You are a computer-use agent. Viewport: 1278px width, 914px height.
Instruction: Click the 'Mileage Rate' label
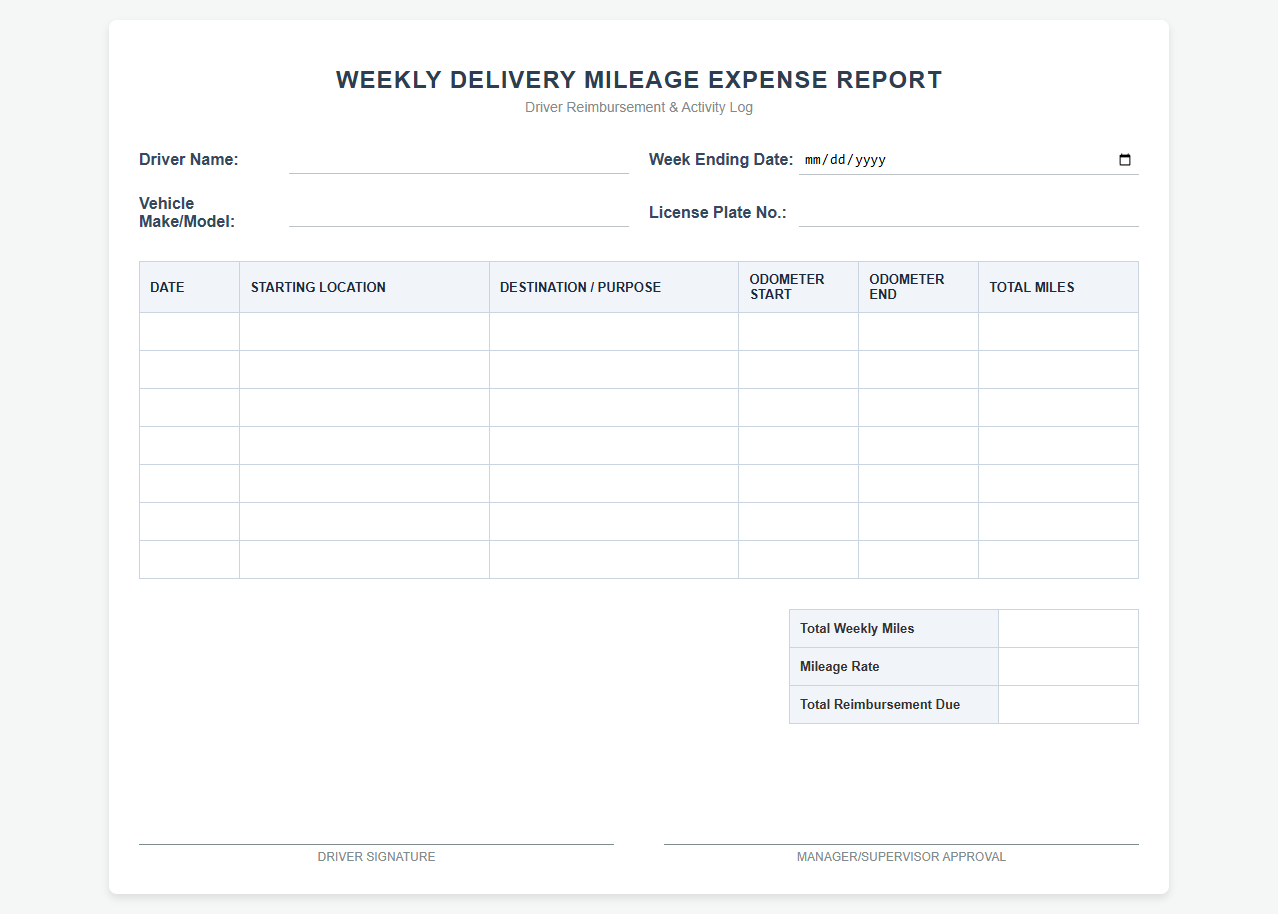coord(840,667)
